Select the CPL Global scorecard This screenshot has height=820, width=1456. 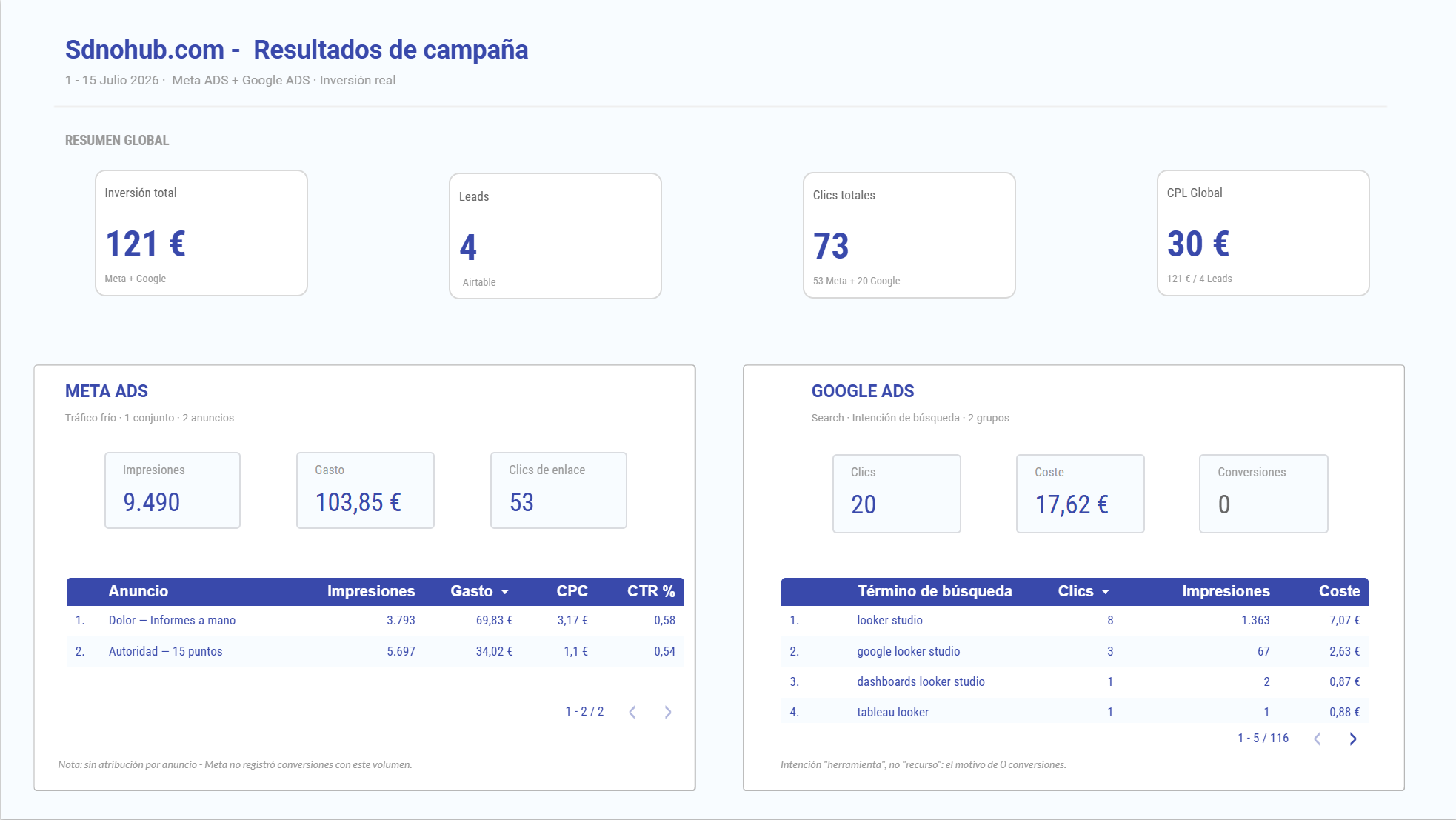(x=1263, y=233)
